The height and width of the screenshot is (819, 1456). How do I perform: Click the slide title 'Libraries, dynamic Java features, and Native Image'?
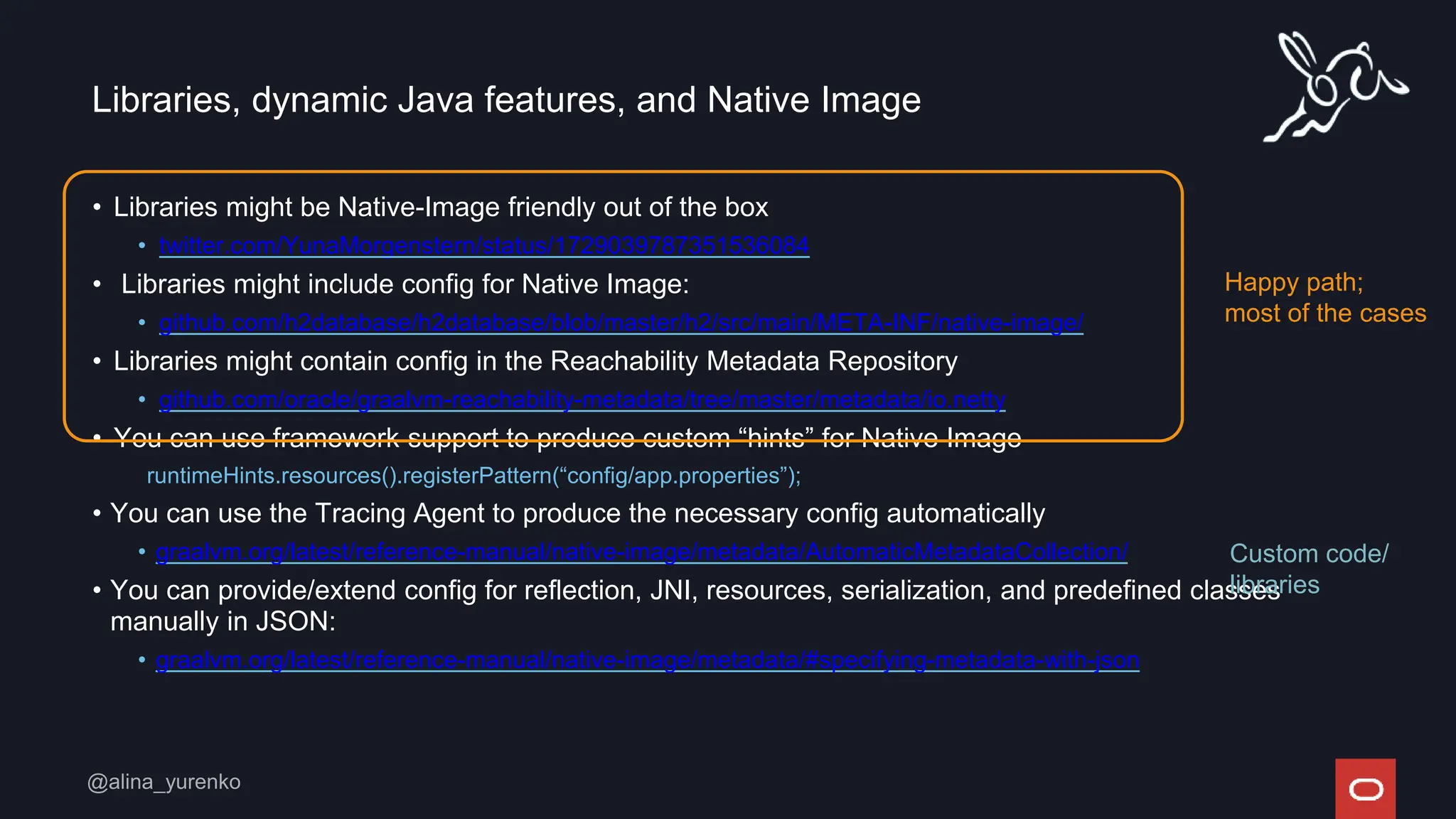pyautogui.click(x=506, y=100)
